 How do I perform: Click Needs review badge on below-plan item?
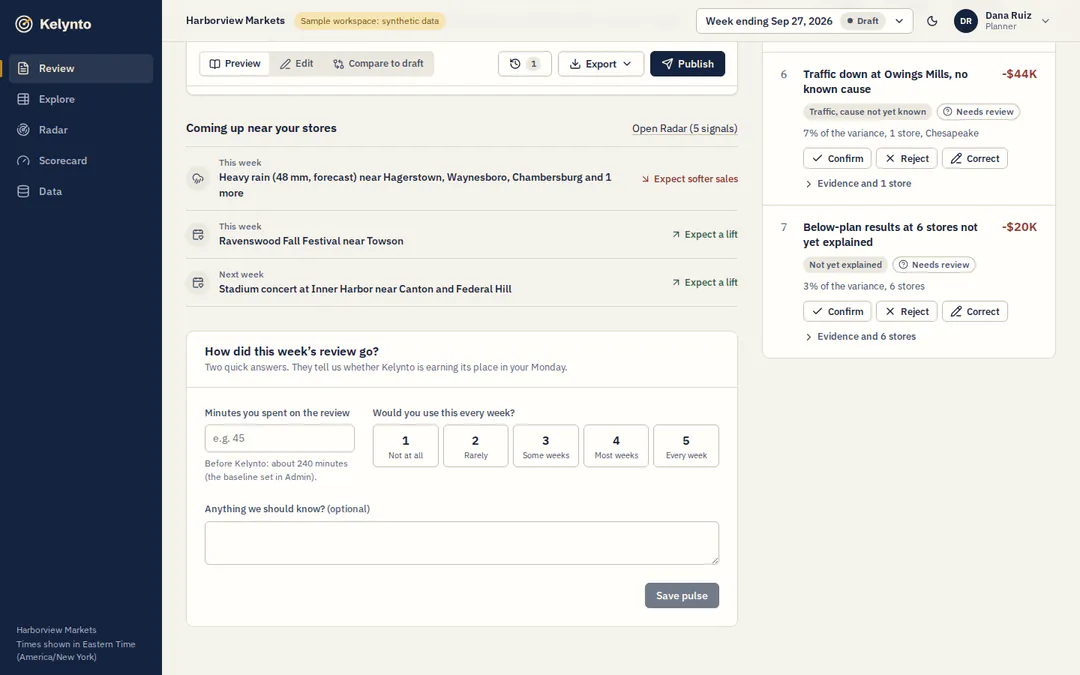934,264
